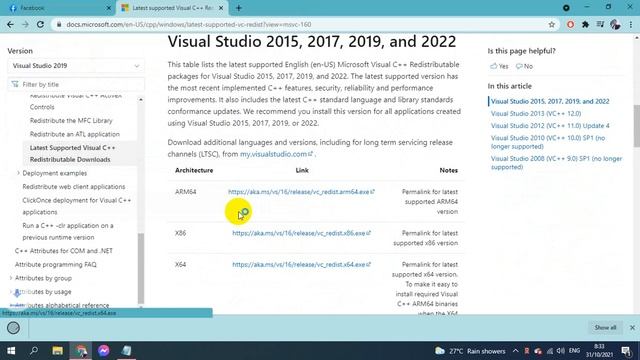This screenshot has height=360, width=640.
Task: Download the vc_redist.x64.exe link
Action: [301, 264]
